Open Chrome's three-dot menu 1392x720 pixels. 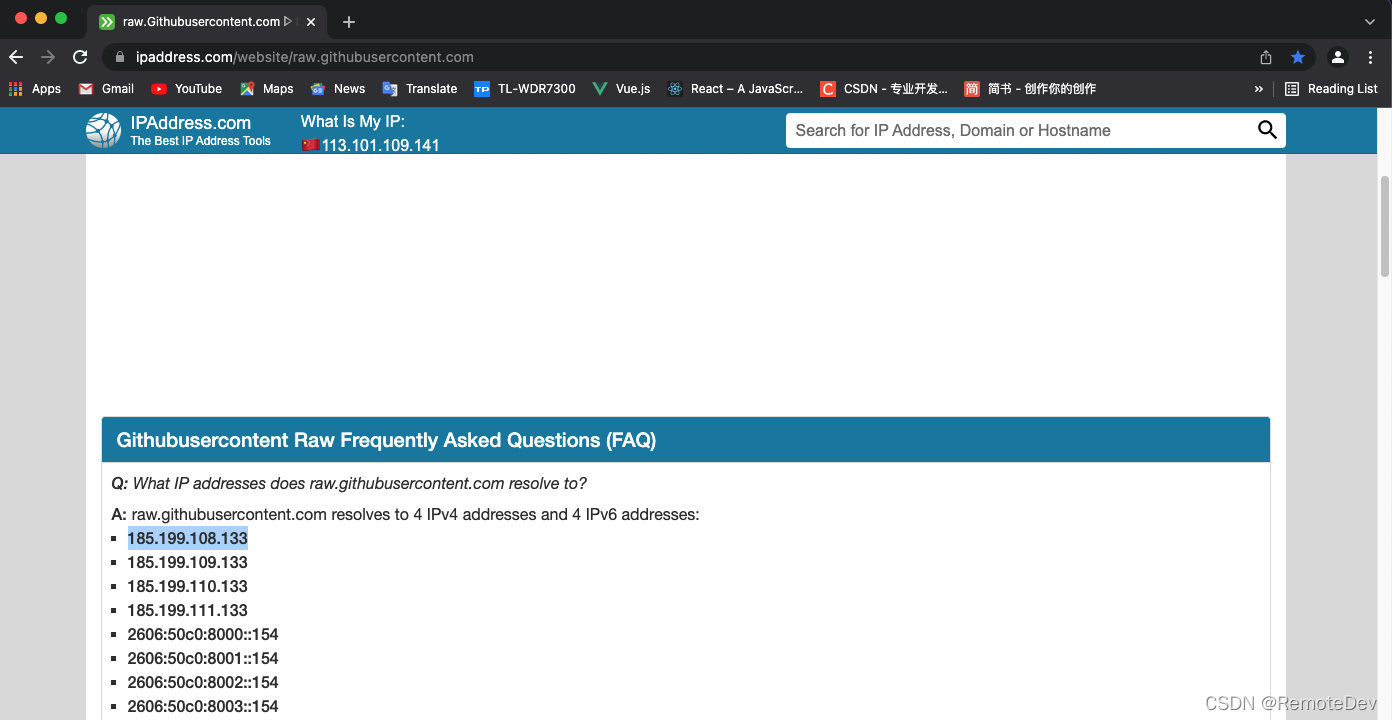pos(1370,57)
